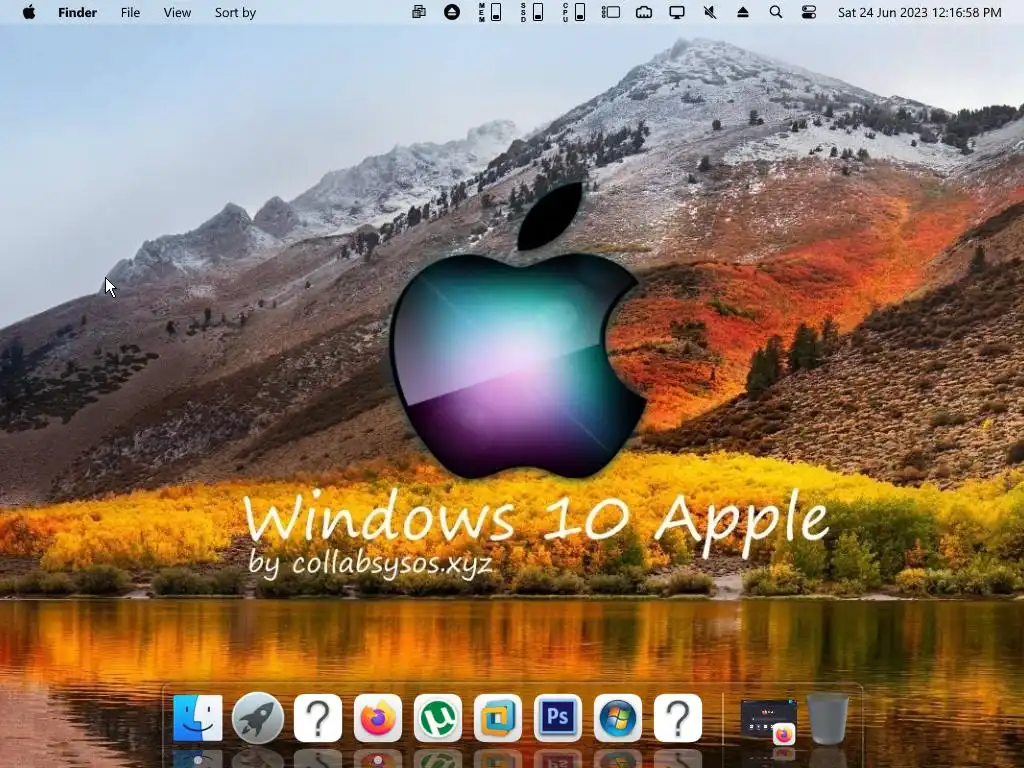Open the View menu

coord(177,12)
